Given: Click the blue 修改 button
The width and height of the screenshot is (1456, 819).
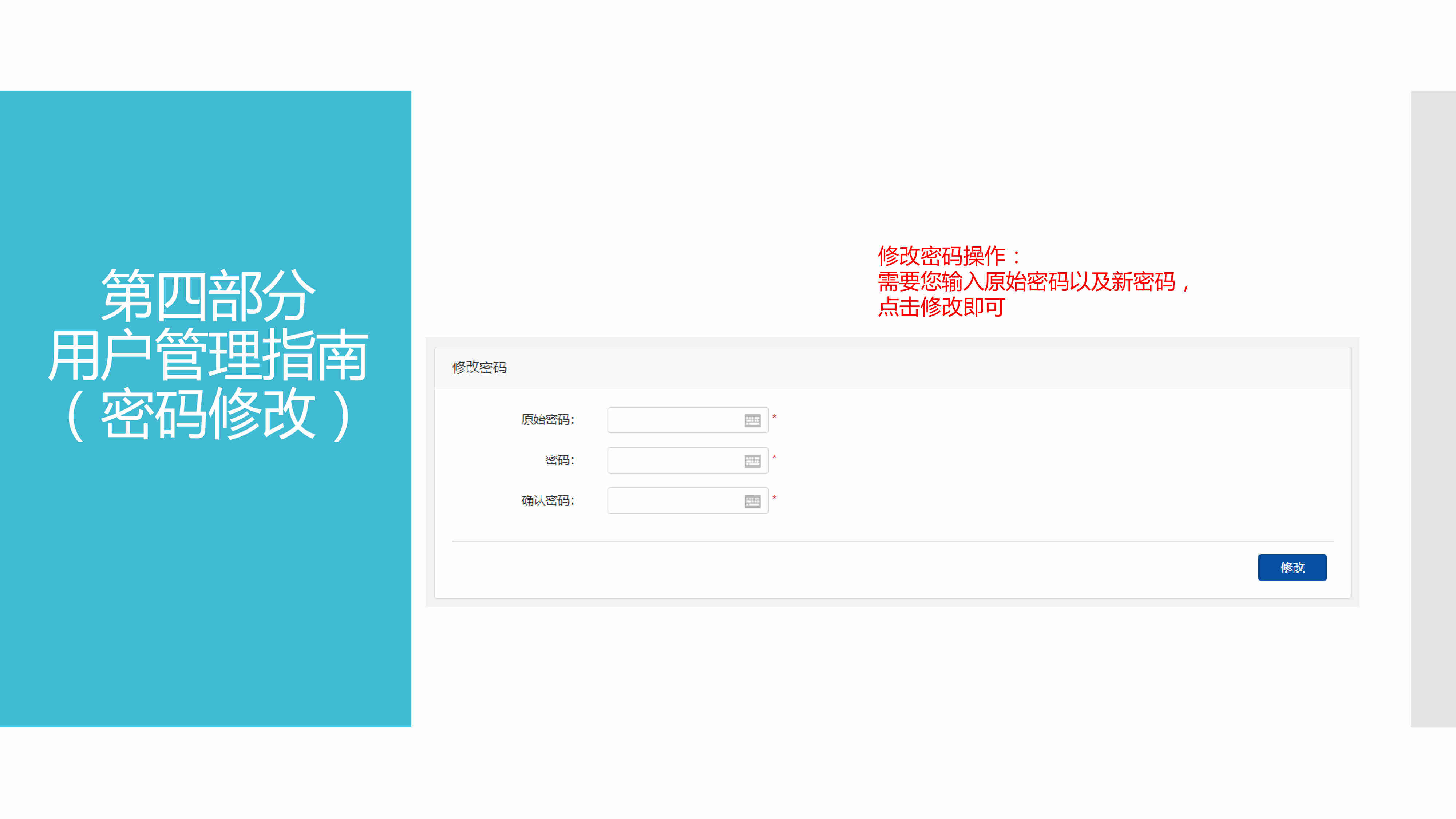Looking at the screenshot, I should (x=1292, y=567).
